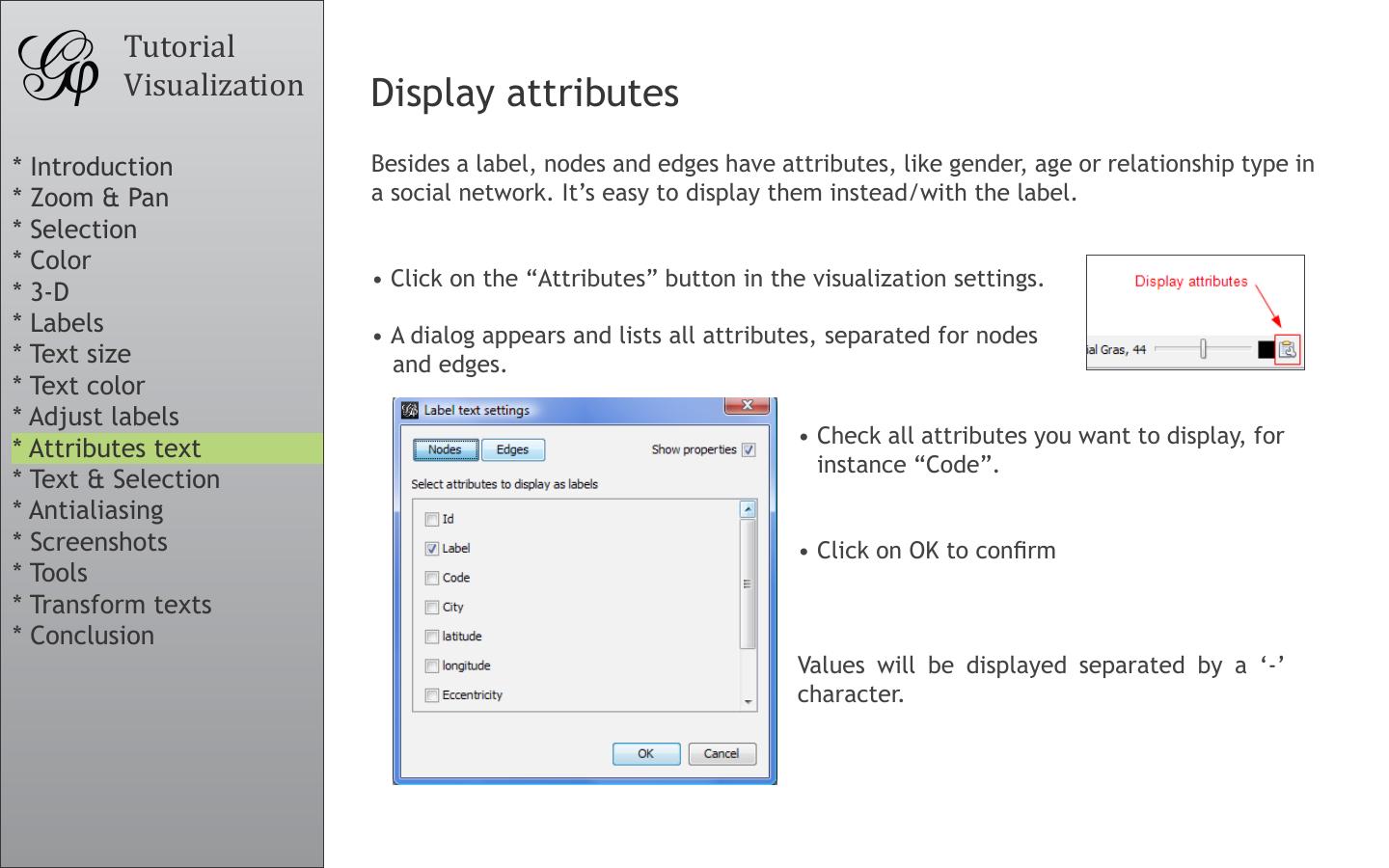The width and height of the screenshot is (1389, 868).
Task: Close the Label text settings dialog
Action: tap(747, 406)
